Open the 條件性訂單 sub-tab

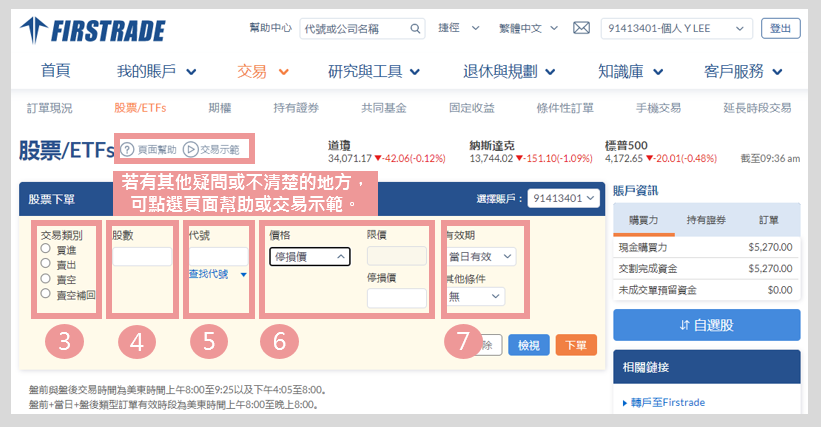(565, 108)
